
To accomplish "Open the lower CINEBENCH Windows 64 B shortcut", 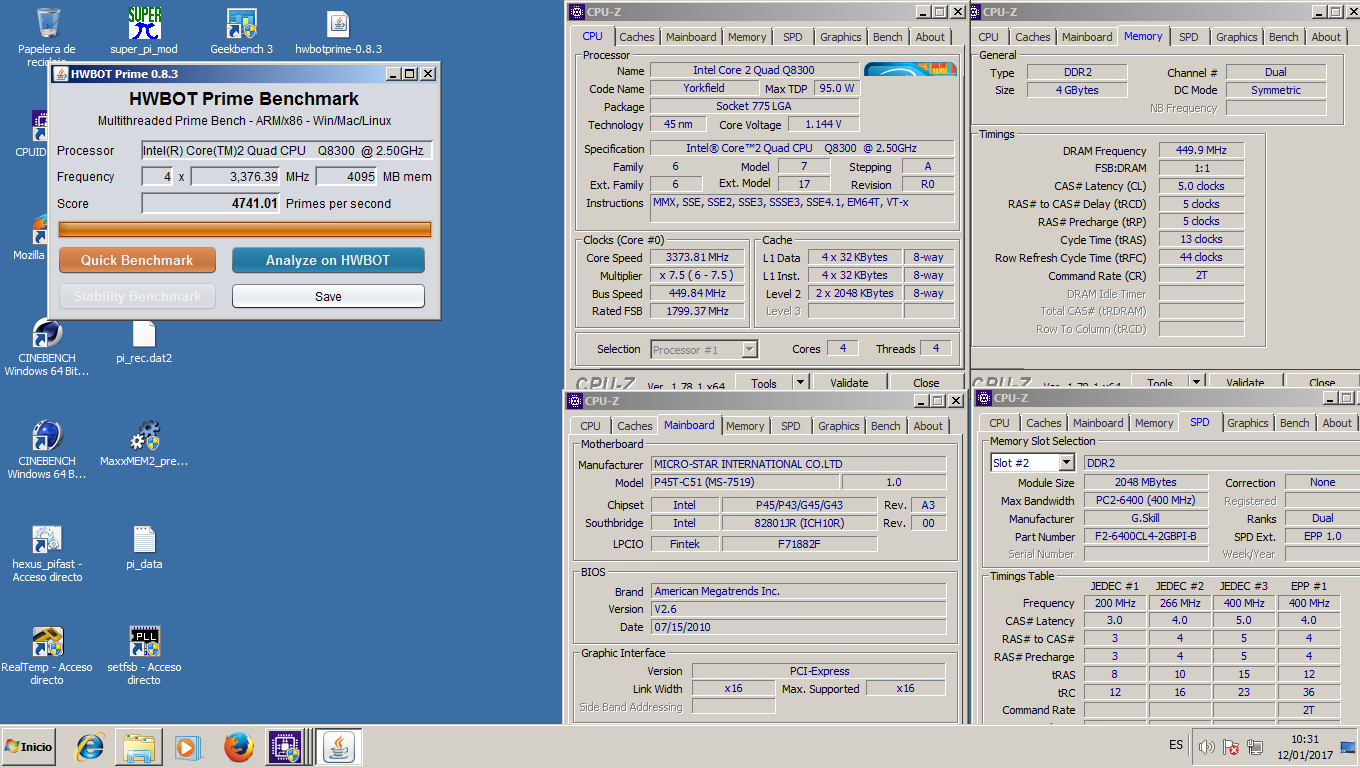I will 47,436.
